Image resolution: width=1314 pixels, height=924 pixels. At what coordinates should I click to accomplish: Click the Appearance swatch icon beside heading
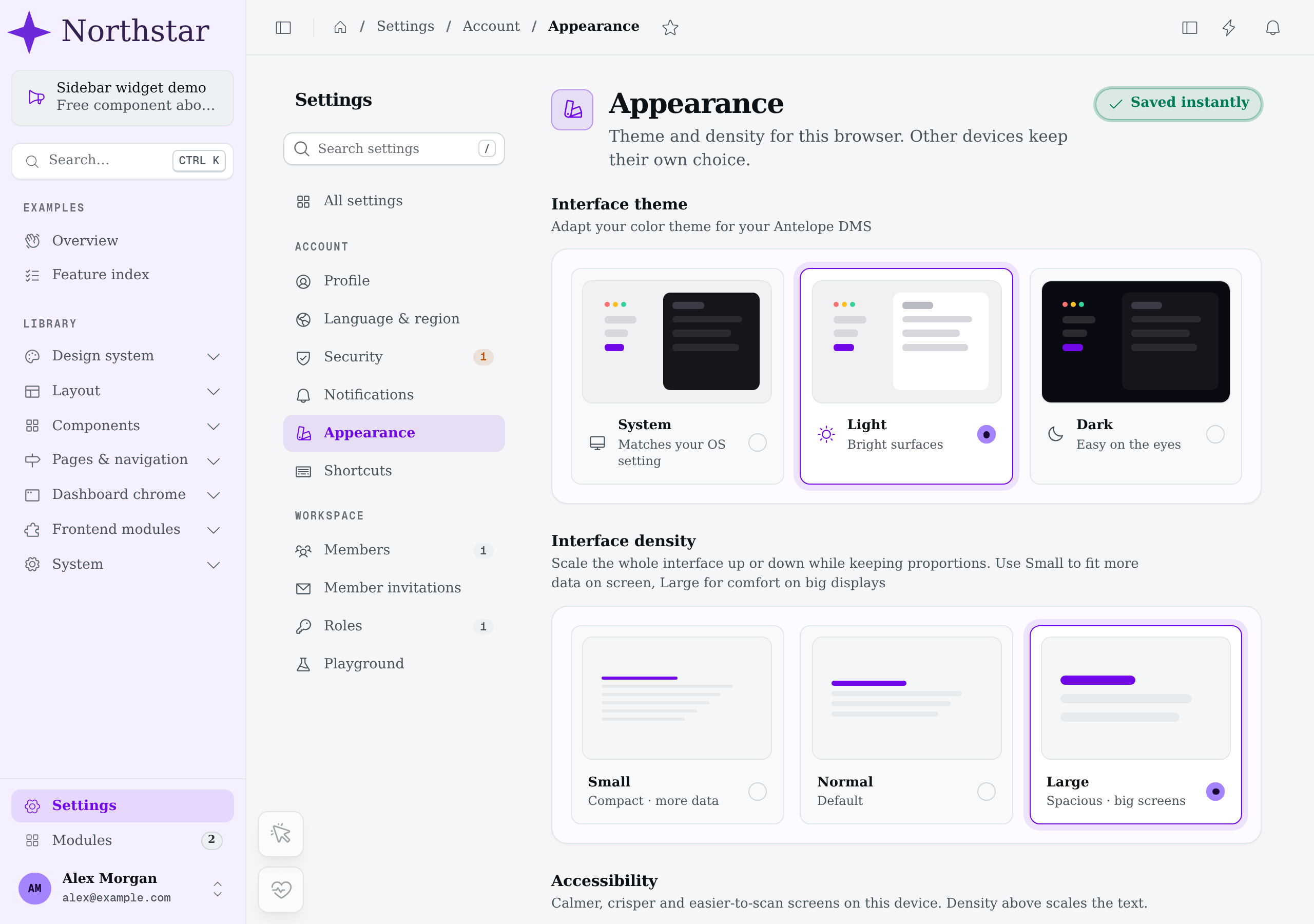click(x=572, y=109)
